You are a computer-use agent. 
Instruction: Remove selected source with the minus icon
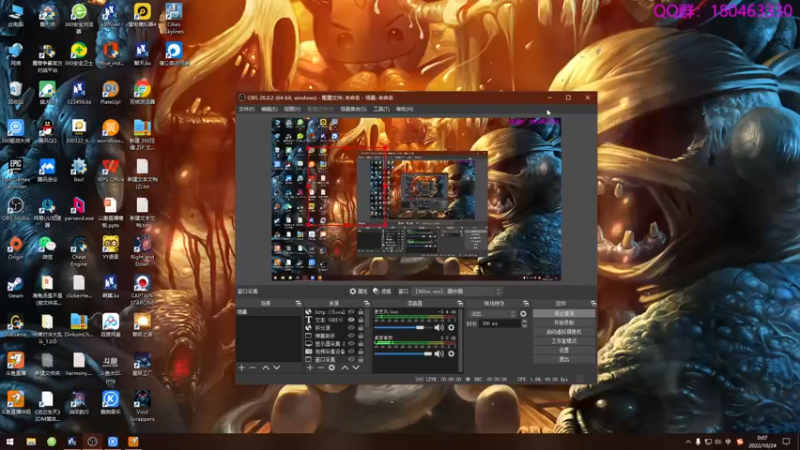pyautogui.click(x=320, y=367)
